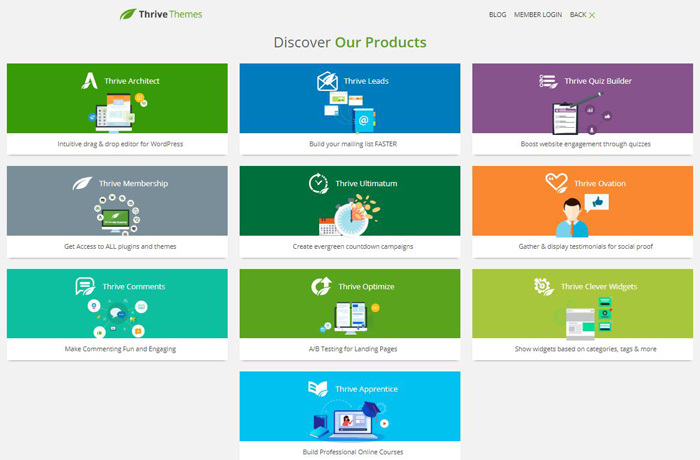Open the Thrive Quiz Builder title link
The image size is (700, 460).
tap(598, 81)
